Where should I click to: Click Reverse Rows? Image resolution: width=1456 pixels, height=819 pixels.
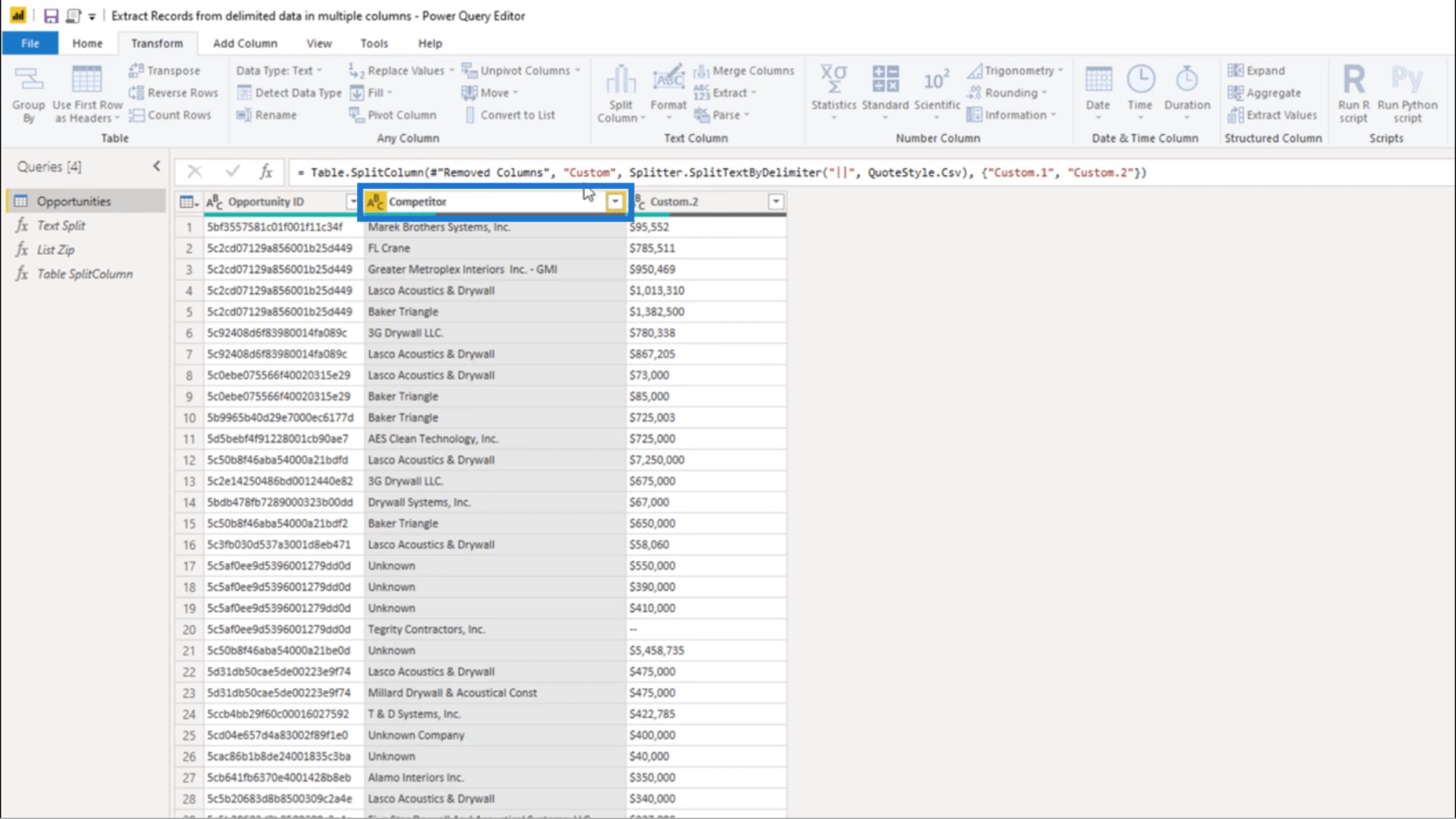(x=173, y=93)
